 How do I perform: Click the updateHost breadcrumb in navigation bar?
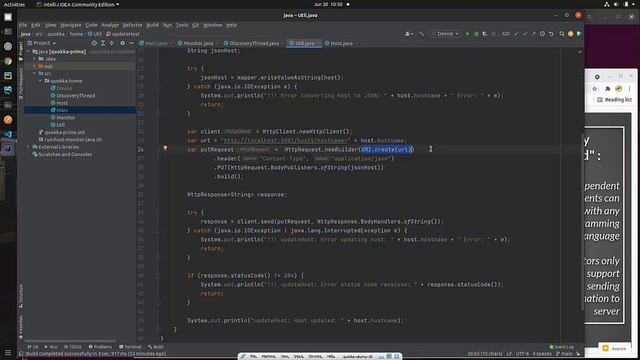tap(123, 34)
